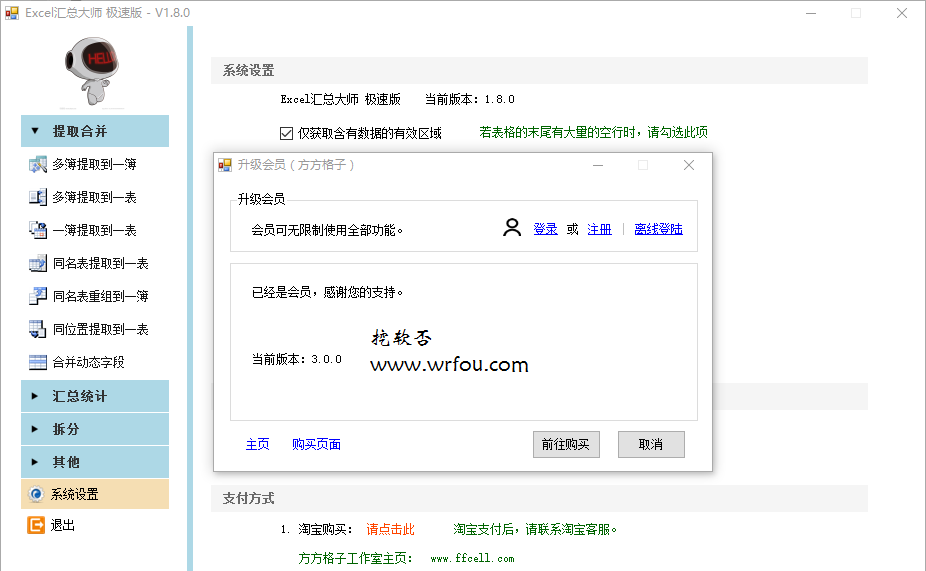Screen dimensions: 926x571
Task: Click the 当前版本: 3.0.0 text in dialog
Action: (296, 359)
